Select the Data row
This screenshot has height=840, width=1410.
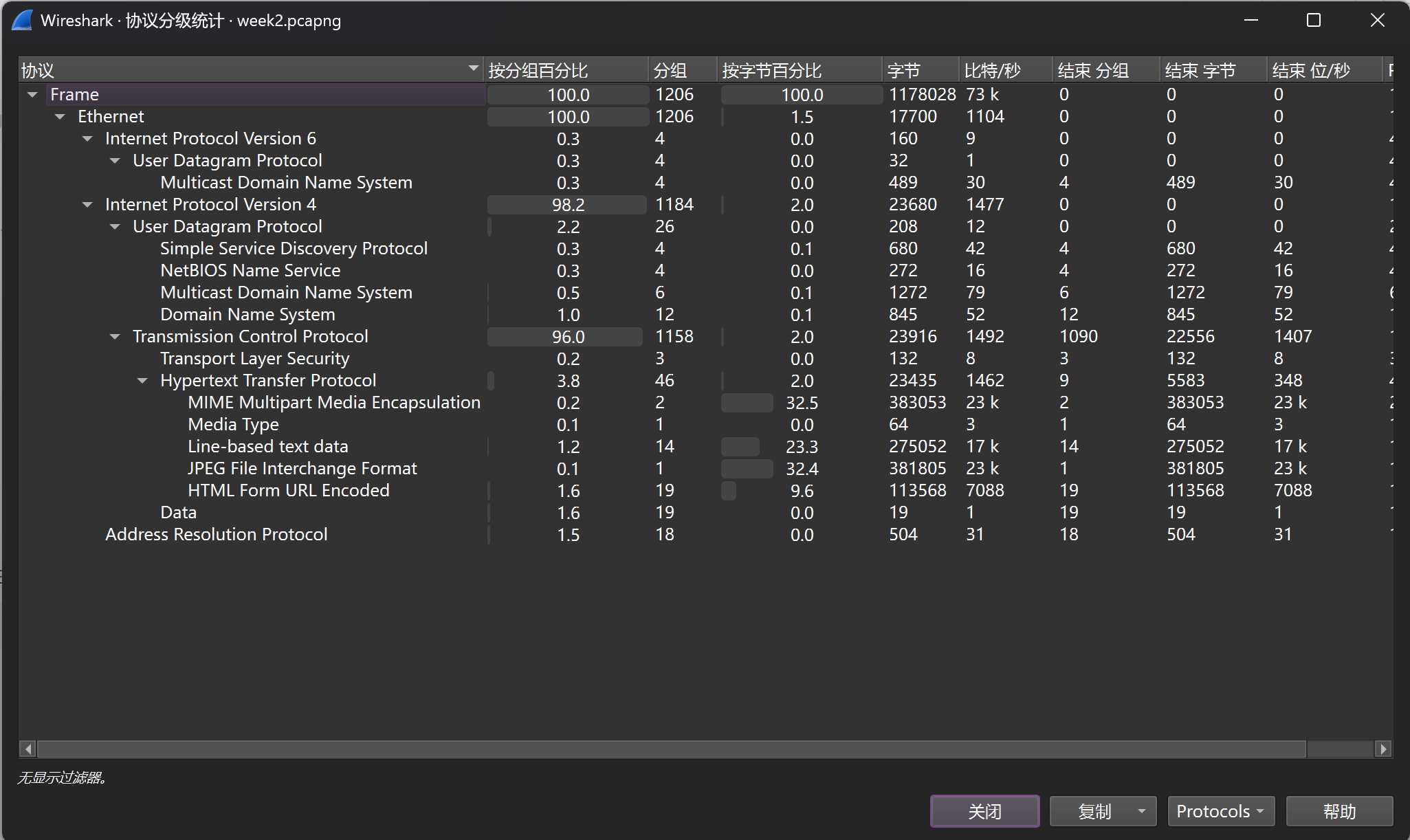pos(705,513)
